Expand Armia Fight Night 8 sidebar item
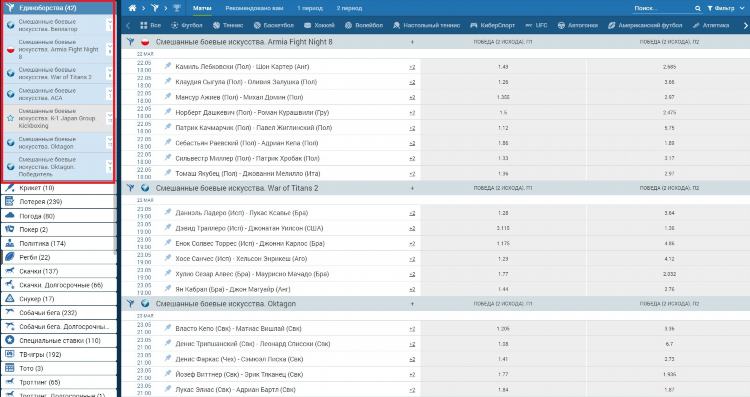750x397 pixels. tap(110, 49)
